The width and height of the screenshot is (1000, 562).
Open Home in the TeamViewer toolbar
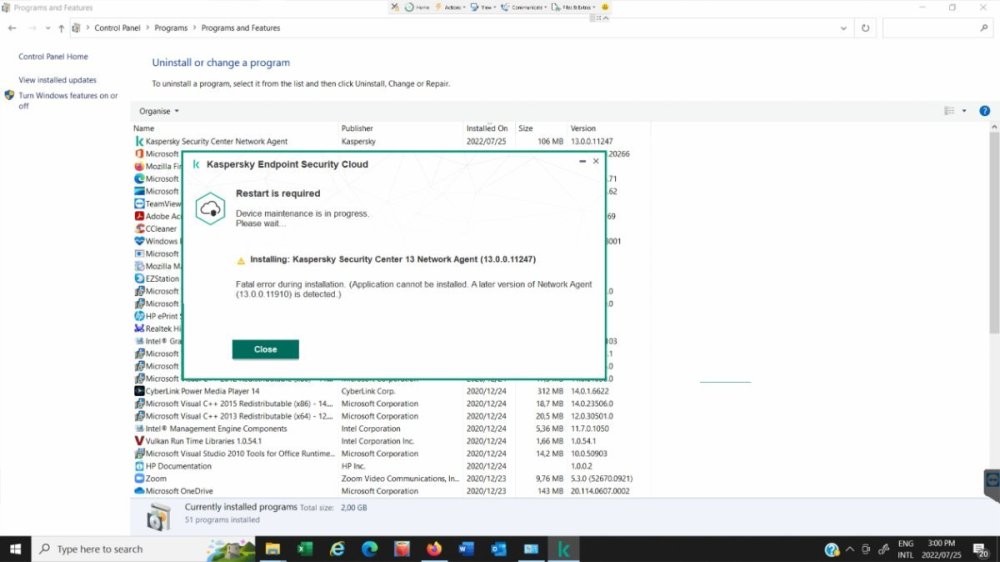[417, 7]
